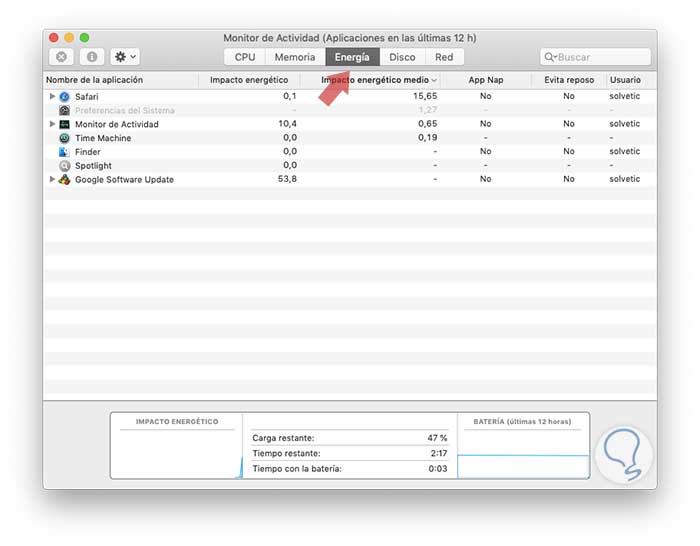
Task: Sort by Impacto energético column
Action: click(x=249, y=80)
